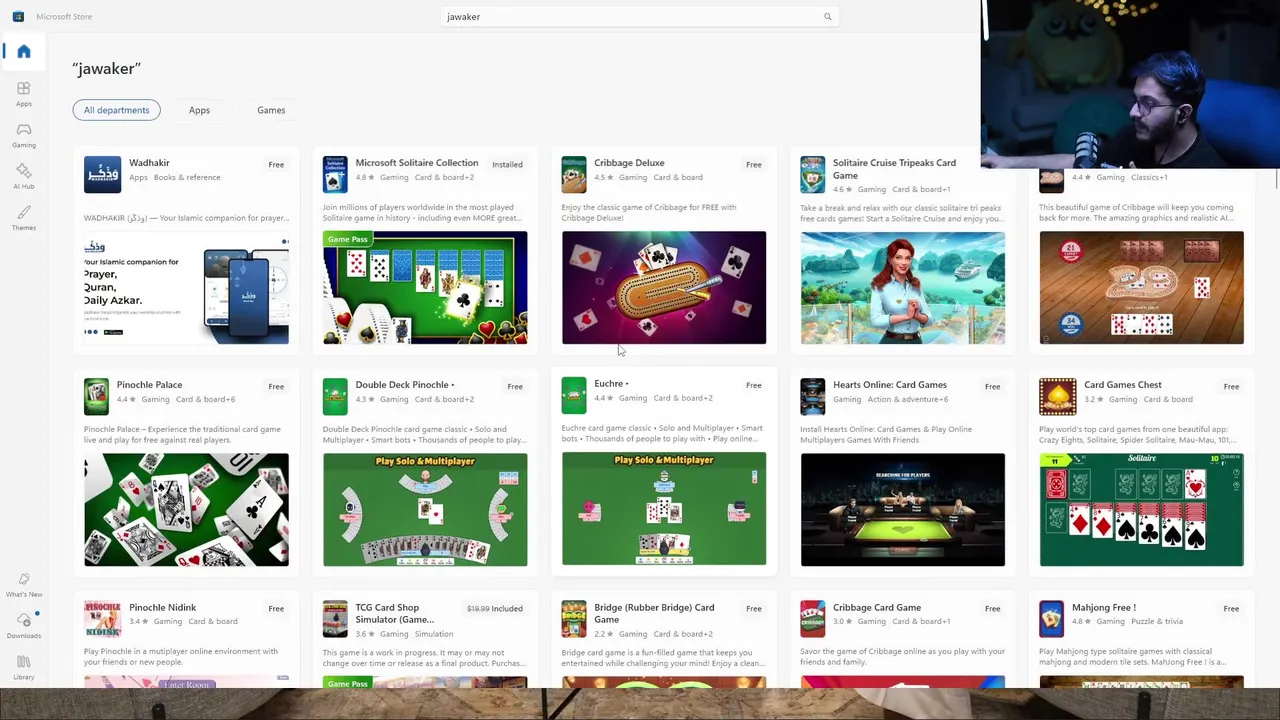The image size is (1280, 720).
Task: Click the Double Deck Pinochle app icon
Action: pos(335,396)
